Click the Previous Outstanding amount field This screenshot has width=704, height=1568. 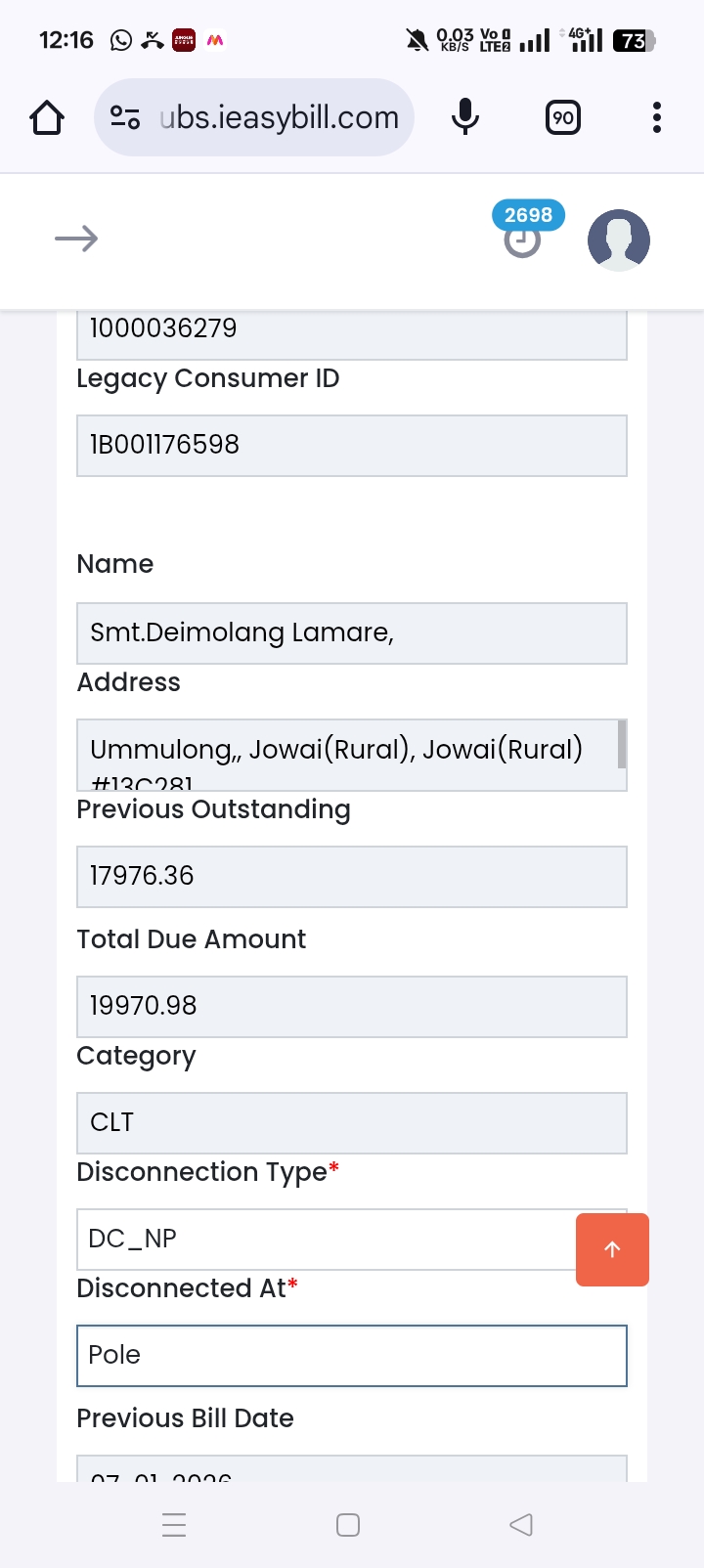(x=352, y=877)
